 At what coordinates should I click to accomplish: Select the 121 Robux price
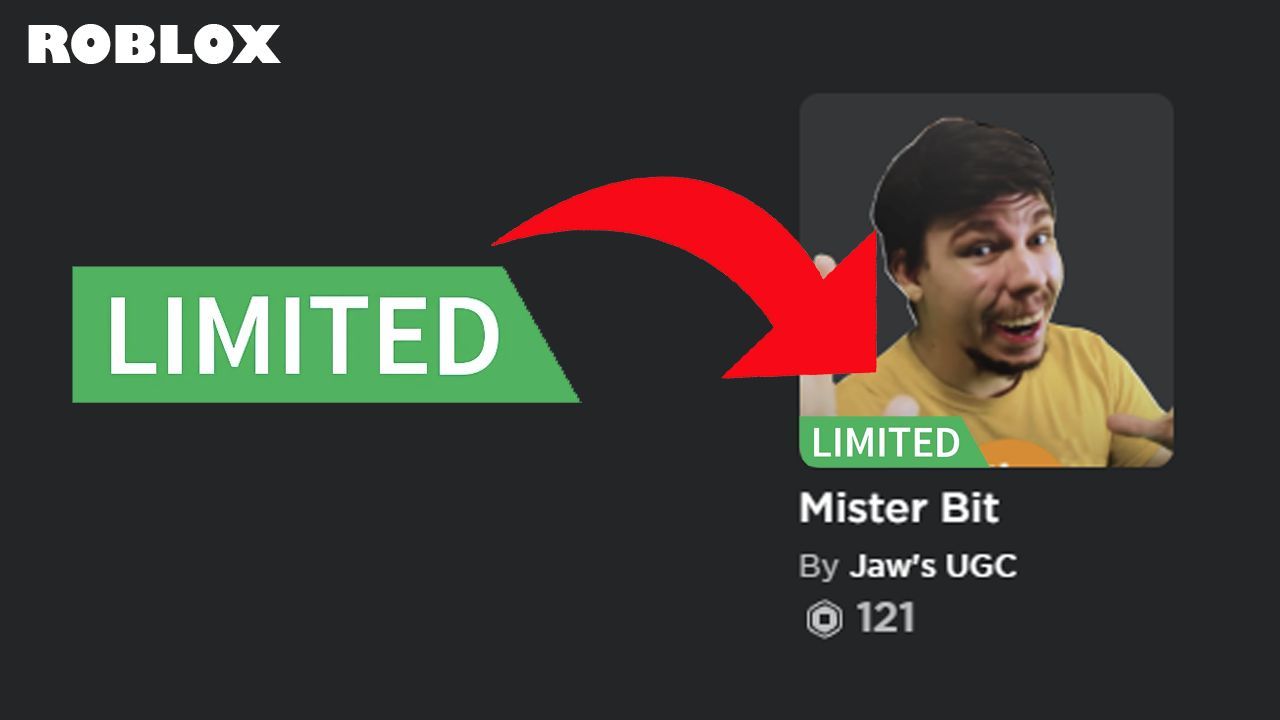[886, 619]
